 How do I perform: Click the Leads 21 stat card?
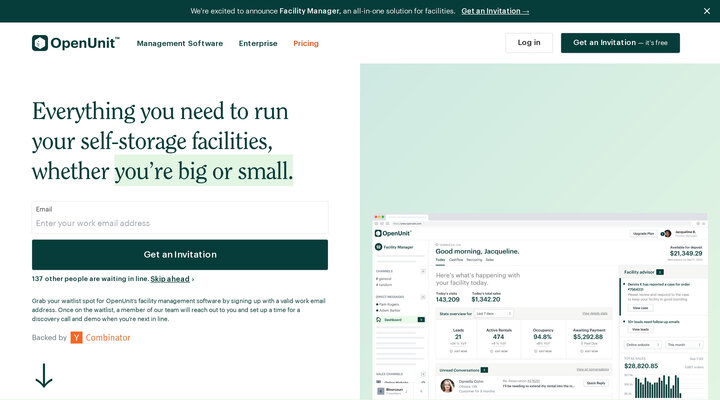tap(458, 340)
